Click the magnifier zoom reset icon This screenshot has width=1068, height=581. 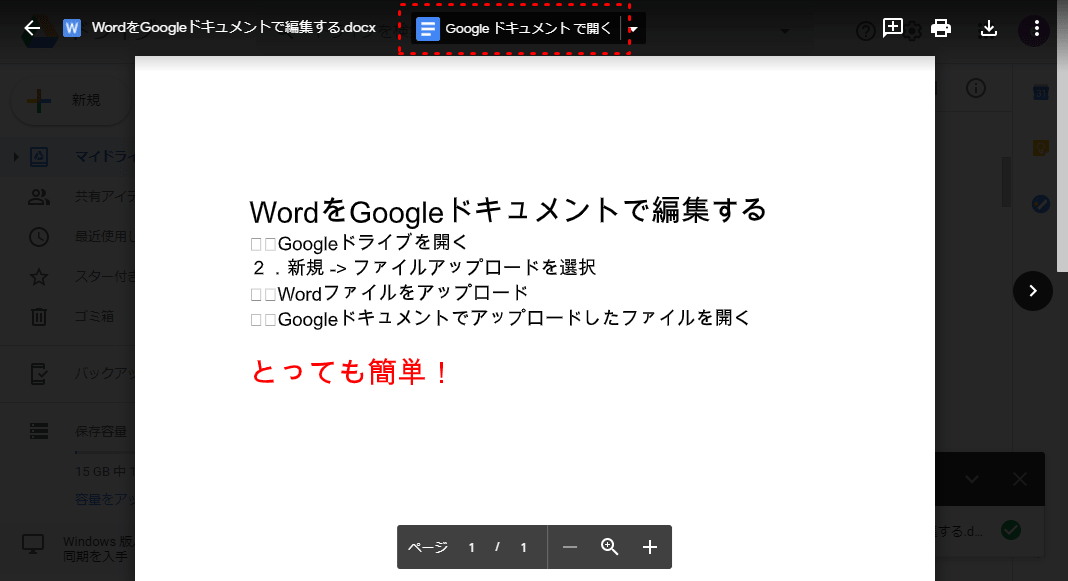(610, 547)
